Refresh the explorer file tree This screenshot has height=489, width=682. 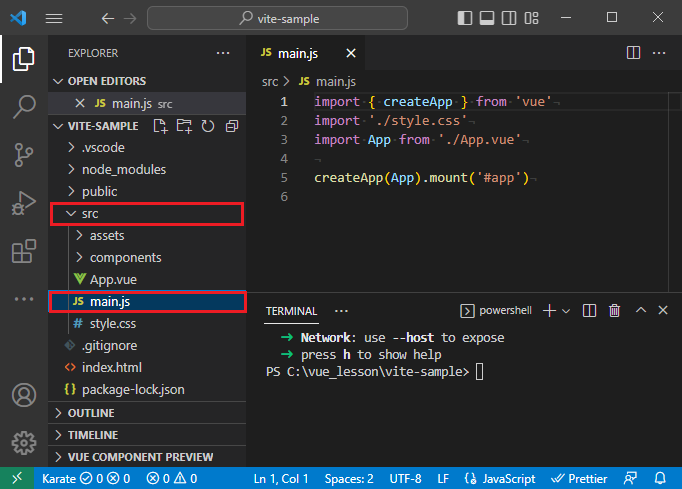pos(208,126)
